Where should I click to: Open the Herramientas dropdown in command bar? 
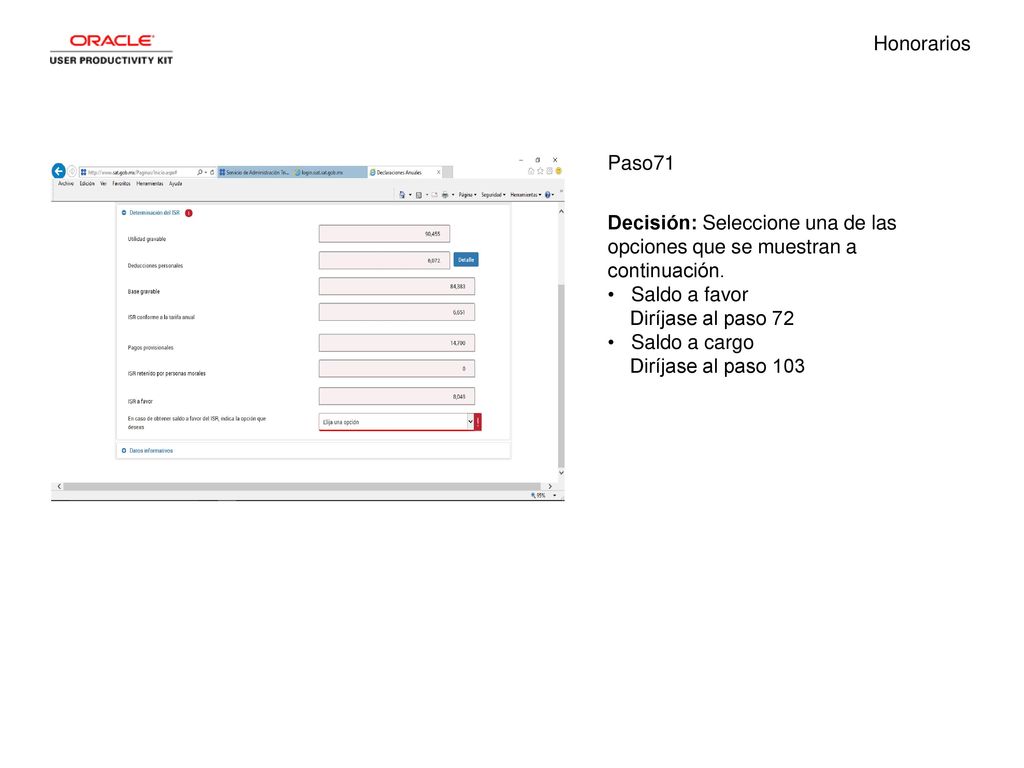(x=526, y=195)
